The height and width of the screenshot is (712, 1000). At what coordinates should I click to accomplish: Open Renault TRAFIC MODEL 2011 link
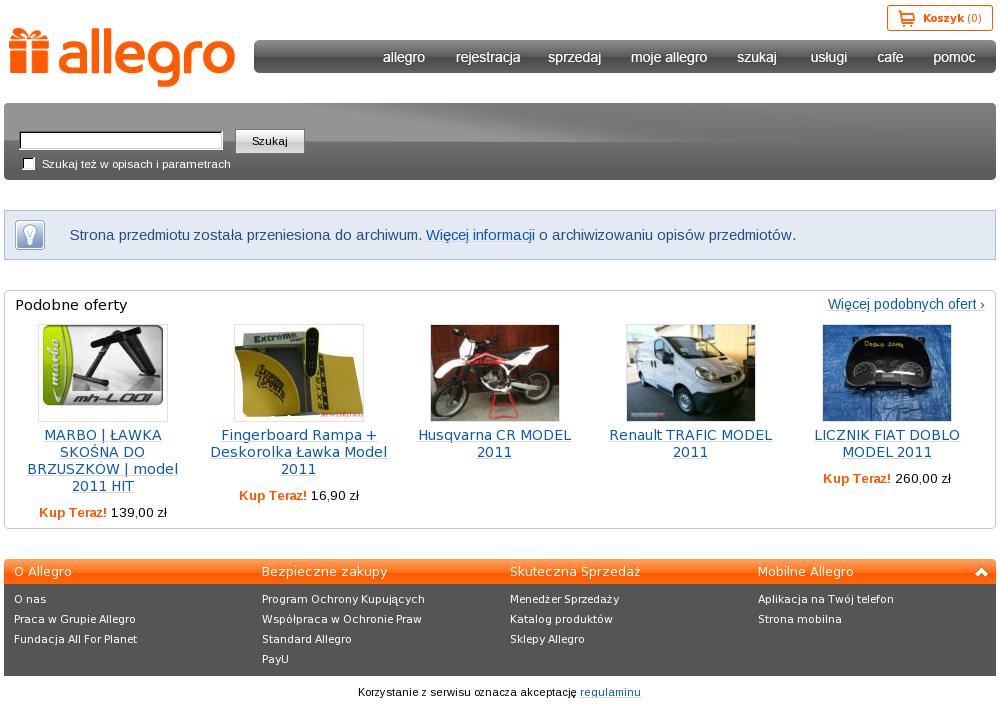(691, 443)
